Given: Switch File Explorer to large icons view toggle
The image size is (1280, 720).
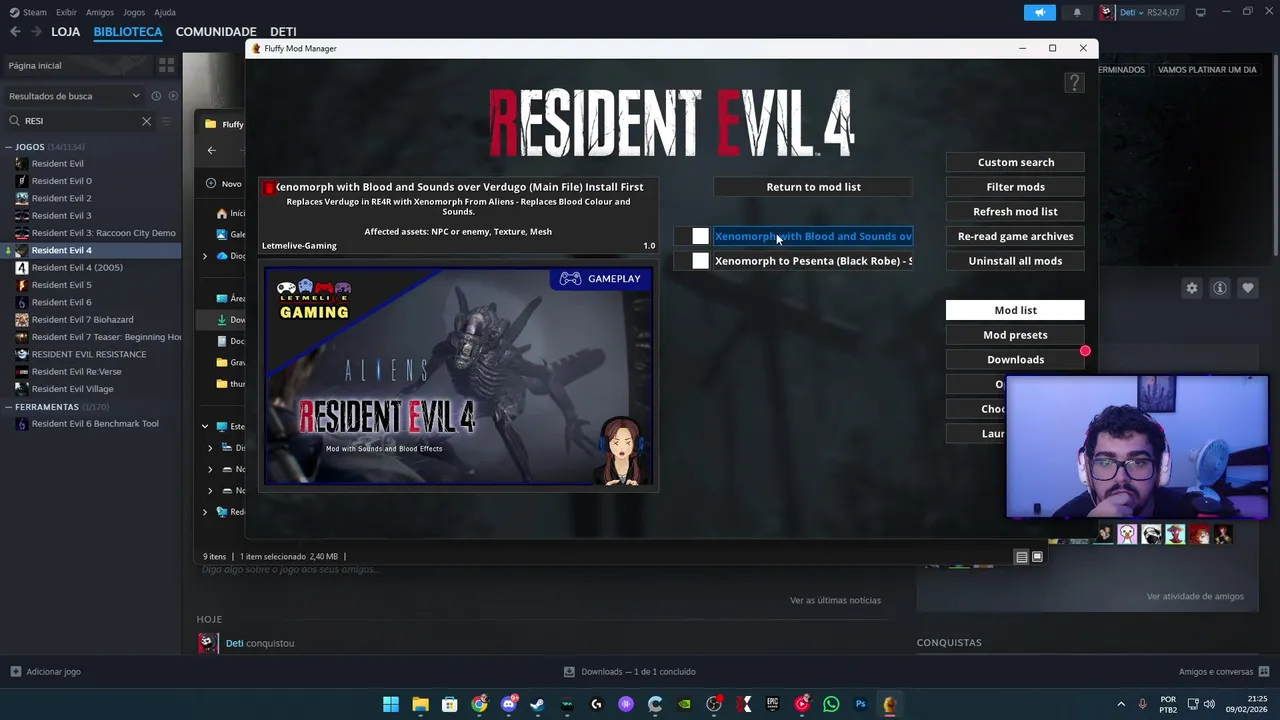Looking at the screenshot, I should point(1037,557).
